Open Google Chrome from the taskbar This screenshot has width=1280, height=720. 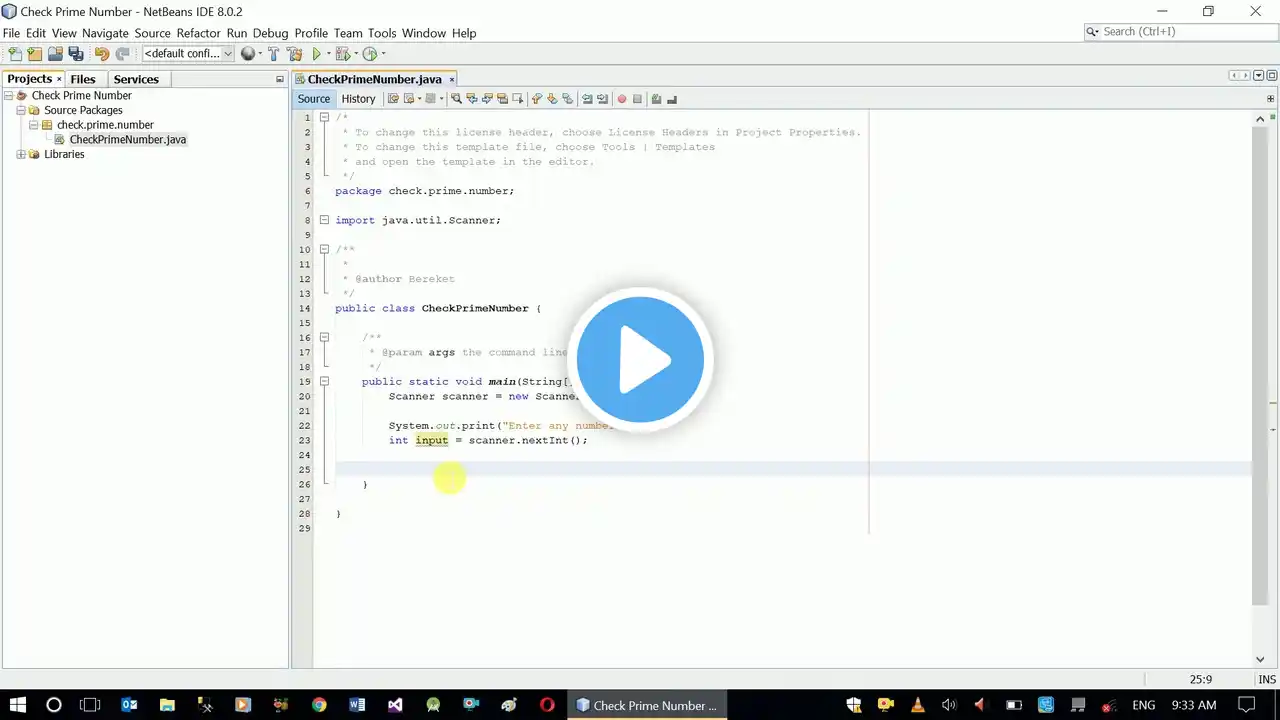[x=319, y=705]
